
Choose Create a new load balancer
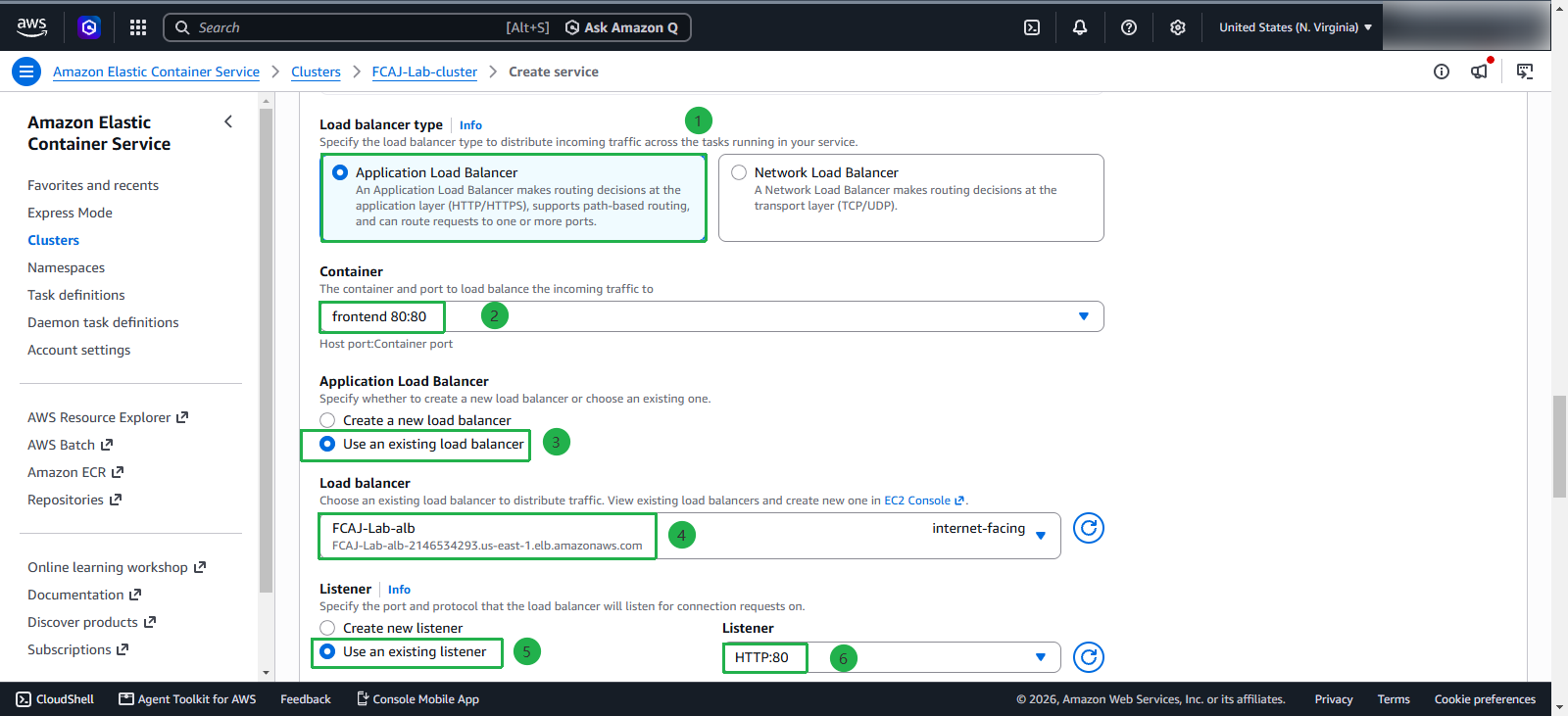(327, 420)
